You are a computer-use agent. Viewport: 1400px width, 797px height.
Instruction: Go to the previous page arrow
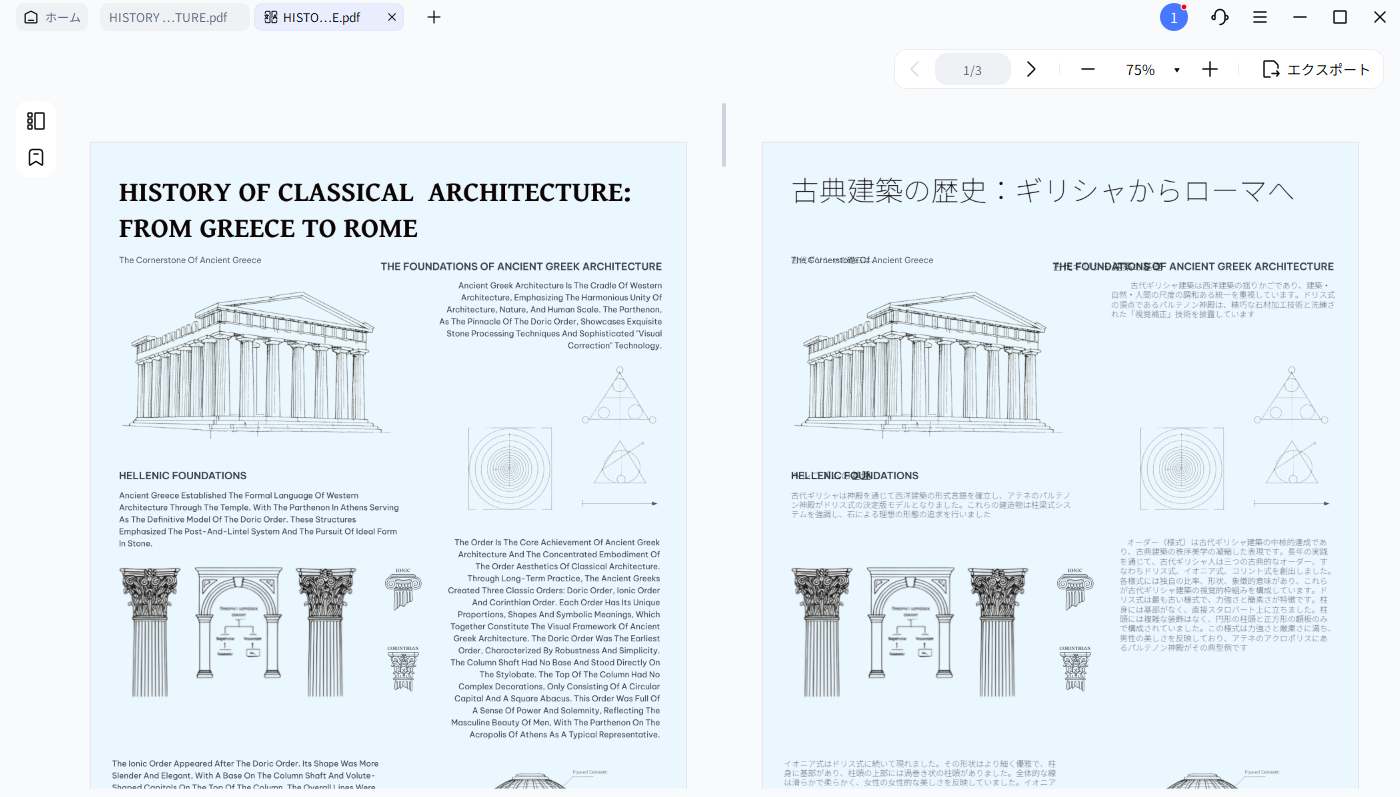(914, 69)
